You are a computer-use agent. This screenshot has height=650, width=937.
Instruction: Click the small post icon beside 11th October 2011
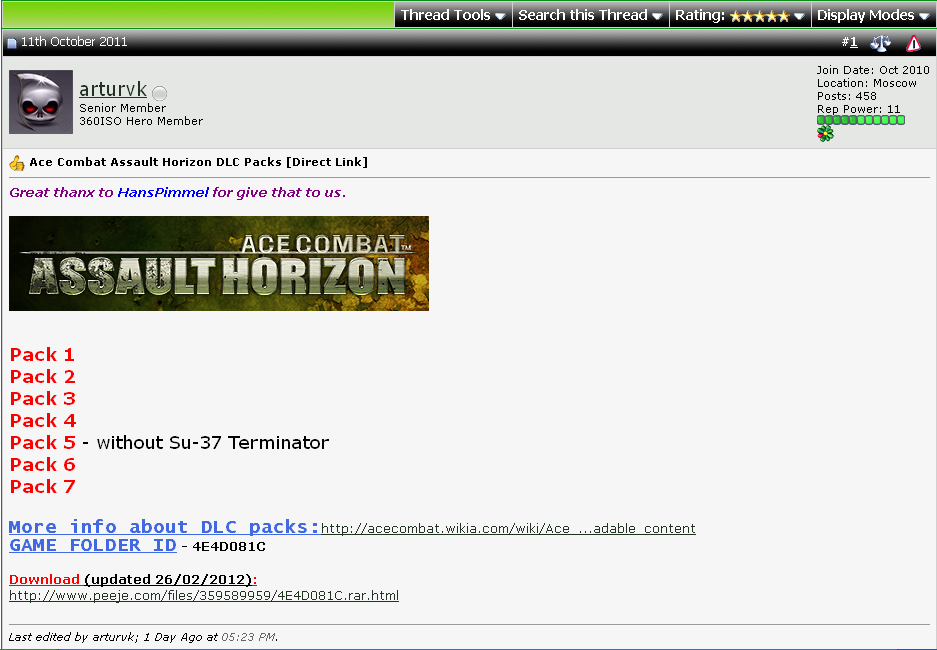pyautogui.click(x=11, y=43)
